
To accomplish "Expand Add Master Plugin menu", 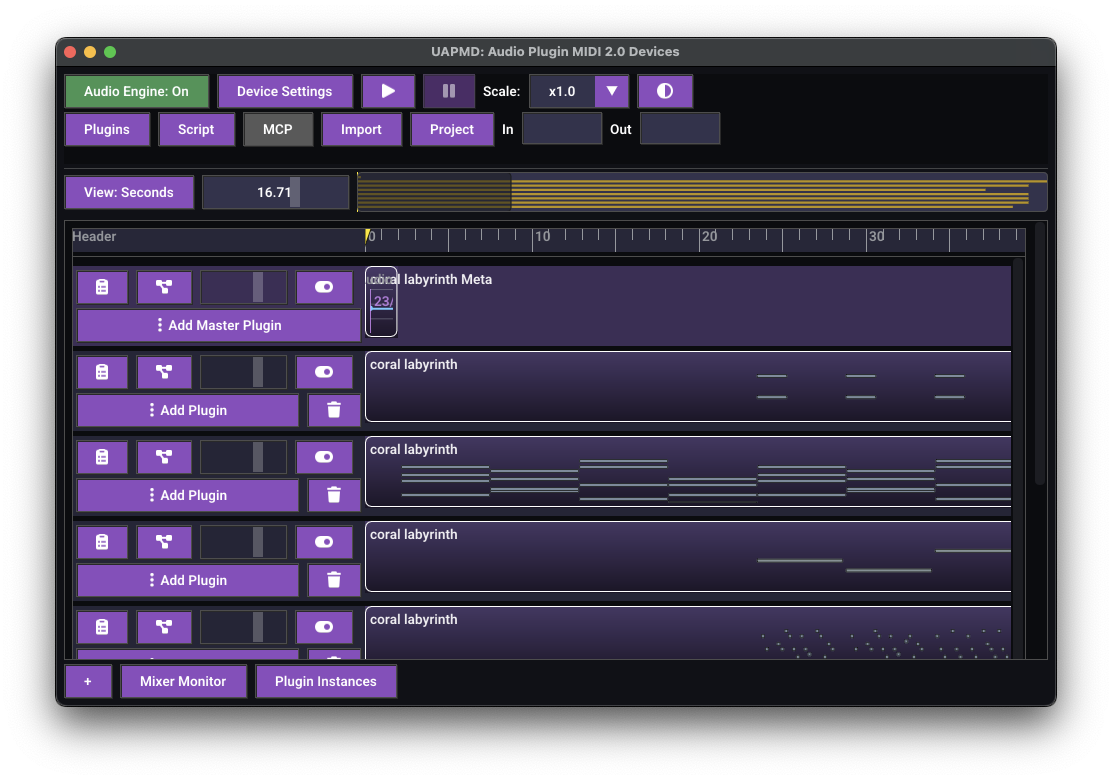I will (218, 325).
